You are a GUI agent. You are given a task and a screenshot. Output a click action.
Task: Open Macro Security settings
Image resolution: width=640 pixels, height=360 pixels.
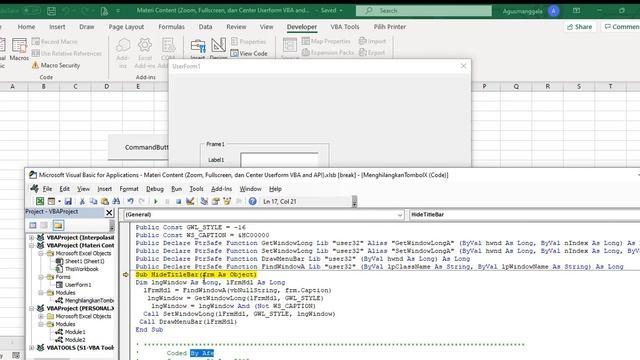coord(56,65)
